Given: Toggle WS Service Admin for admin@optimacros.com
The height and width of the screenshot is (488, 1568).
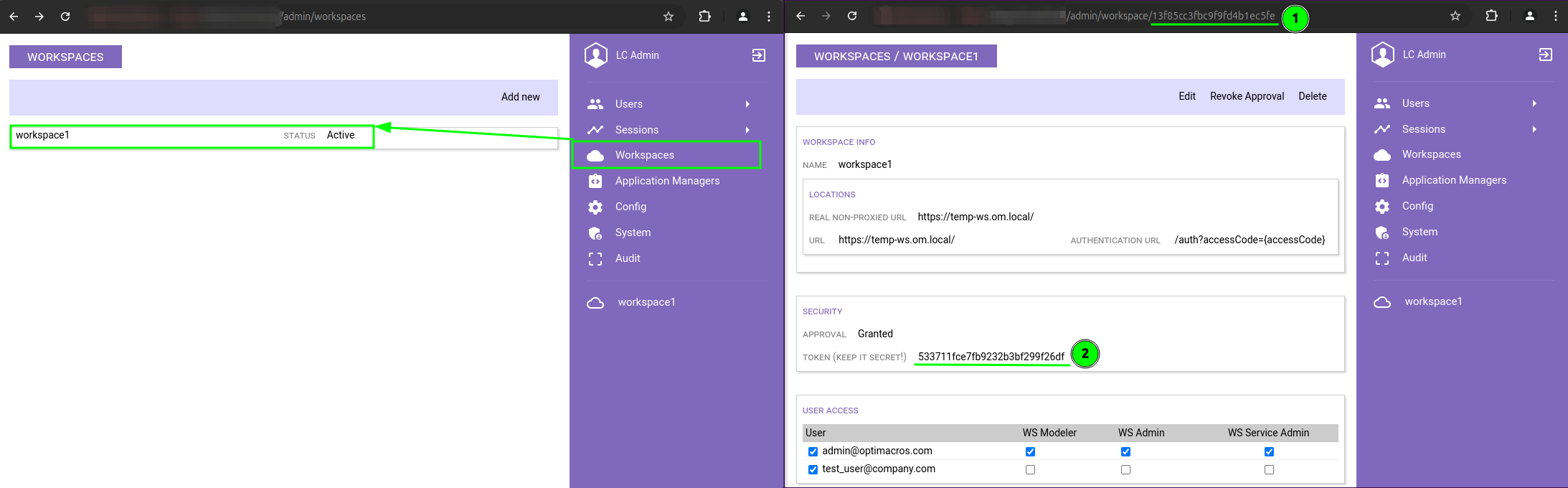Looking at the screenshot, I should pyautogui.click(x=1269, y=452).
